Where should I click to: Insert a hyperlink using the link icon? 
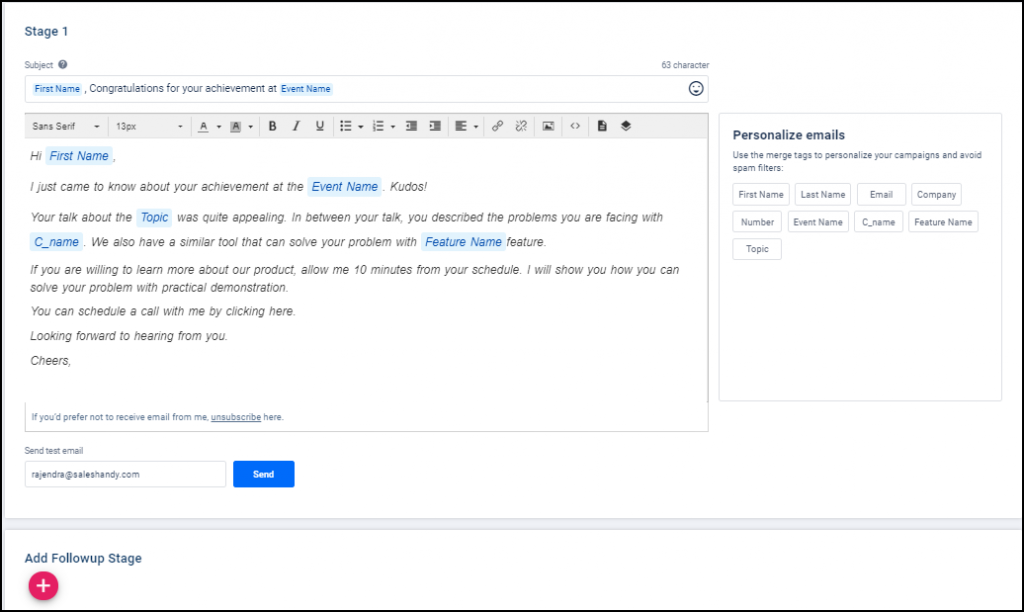coord(497,126)
